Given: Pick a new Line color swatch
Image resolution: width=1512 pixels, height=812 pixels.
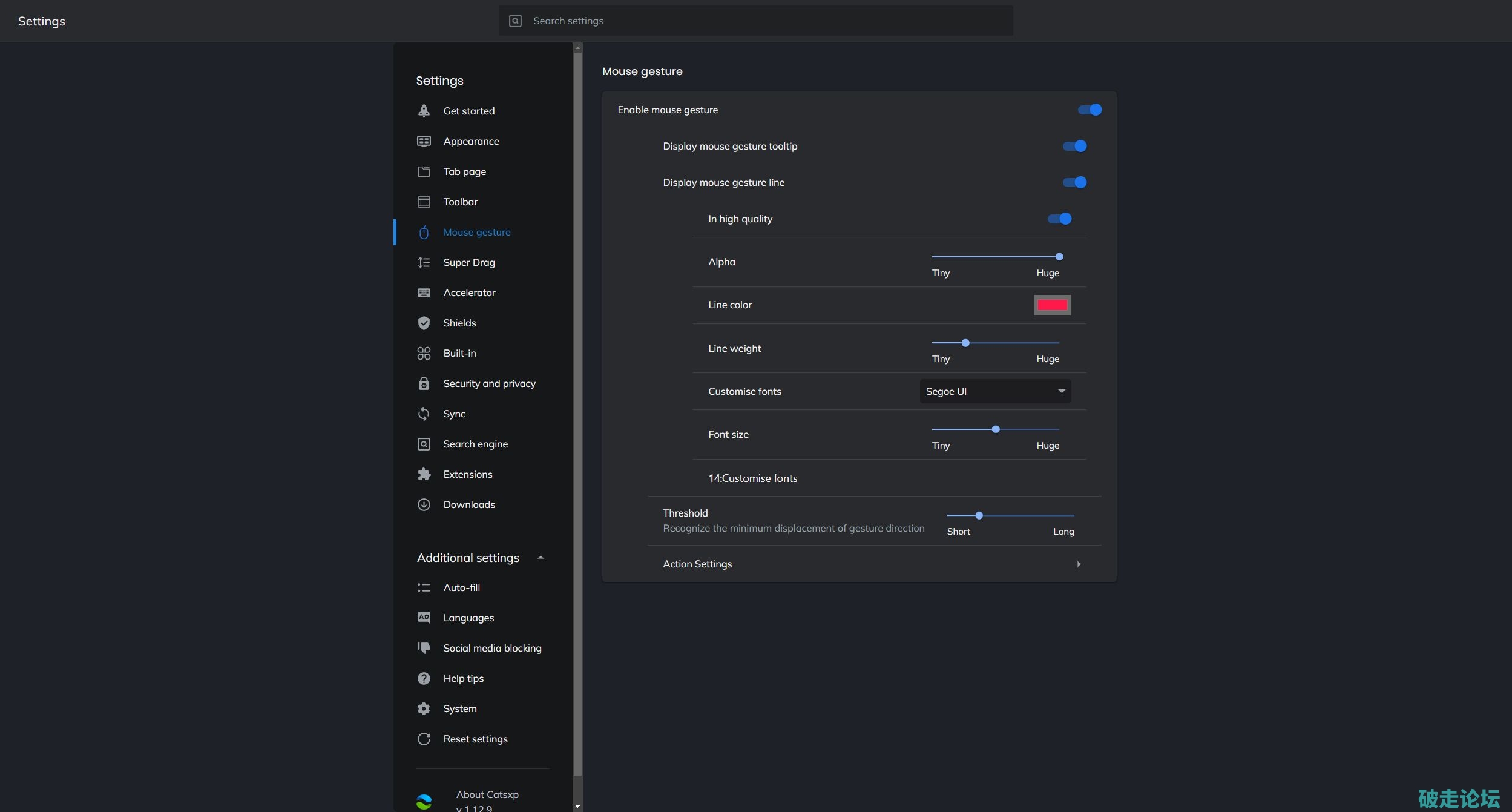Looking at the screenshot, I should point(1052,305).
